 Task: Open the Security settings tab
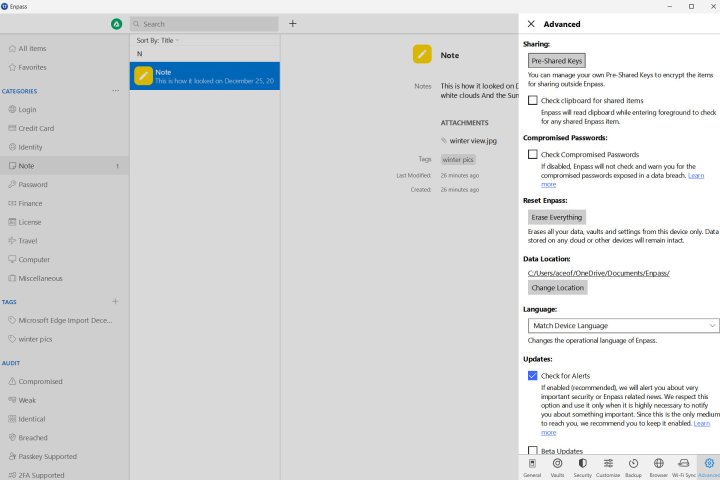[581, 466]
